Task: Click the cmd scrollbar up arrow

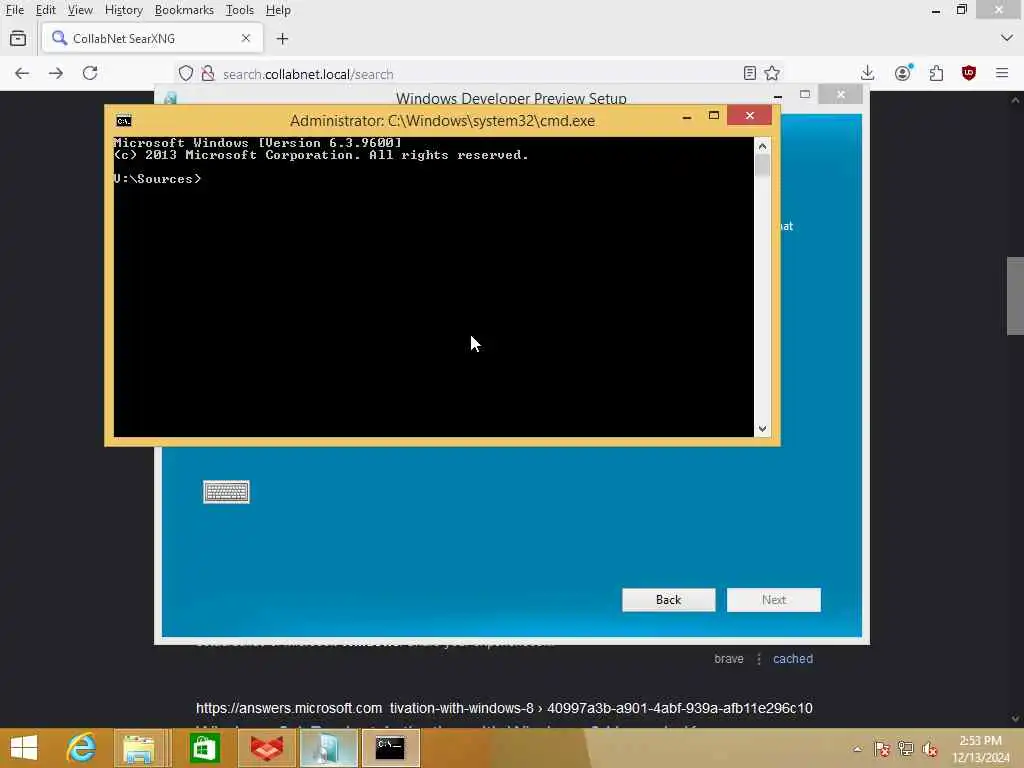Action: (762, 146)
